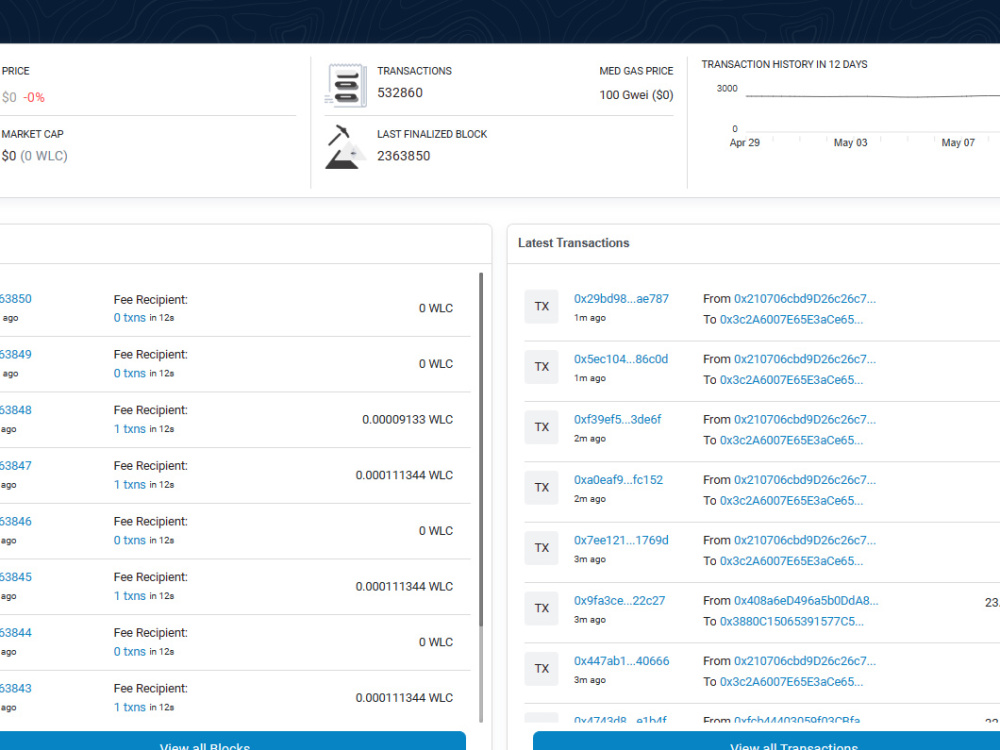The height and width of the screenshot is (750, 1000).
Task: Open "1 txns" link of block 63843
Action: 129,707
